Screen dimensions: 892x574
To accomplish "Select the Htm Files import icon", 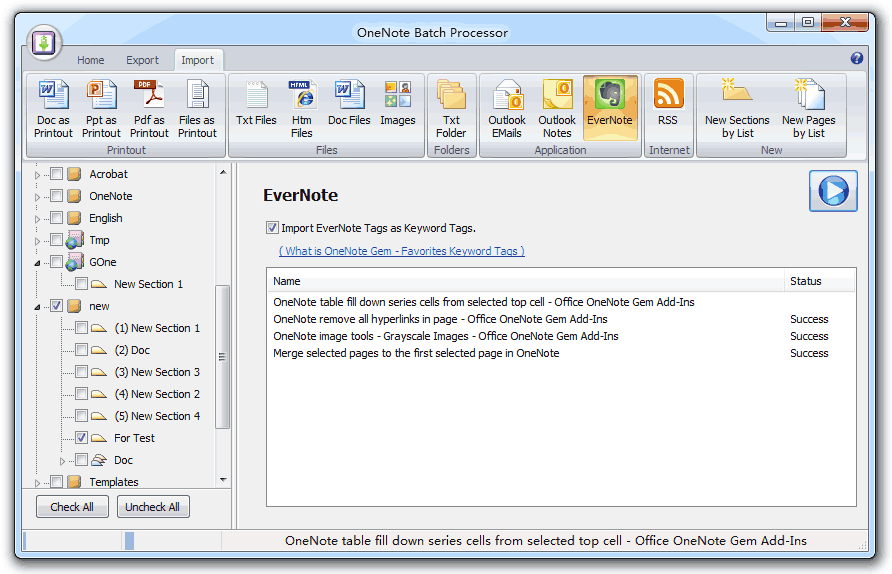I will point(302,109).
